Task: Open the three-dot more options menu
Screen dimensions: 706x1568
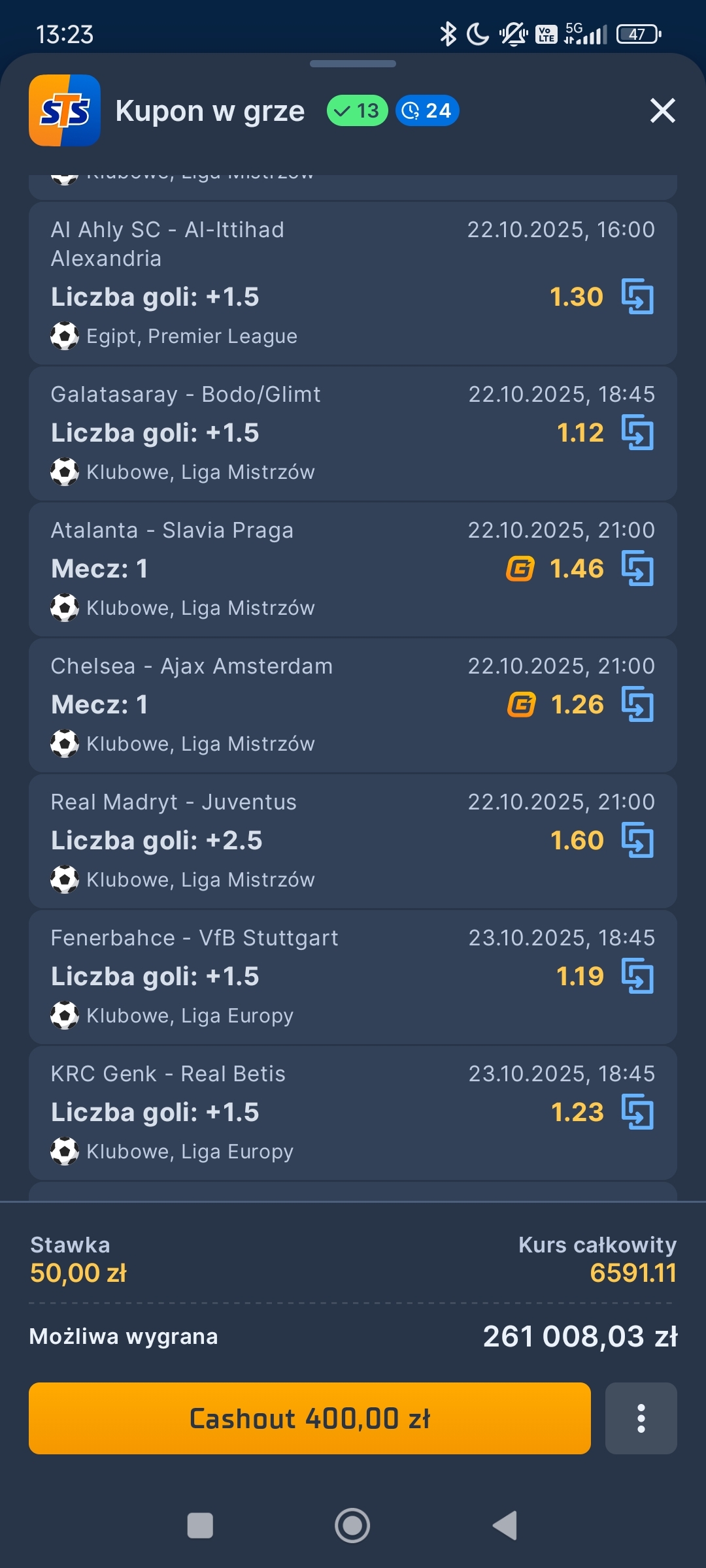Action: [x=641, y=1418]
